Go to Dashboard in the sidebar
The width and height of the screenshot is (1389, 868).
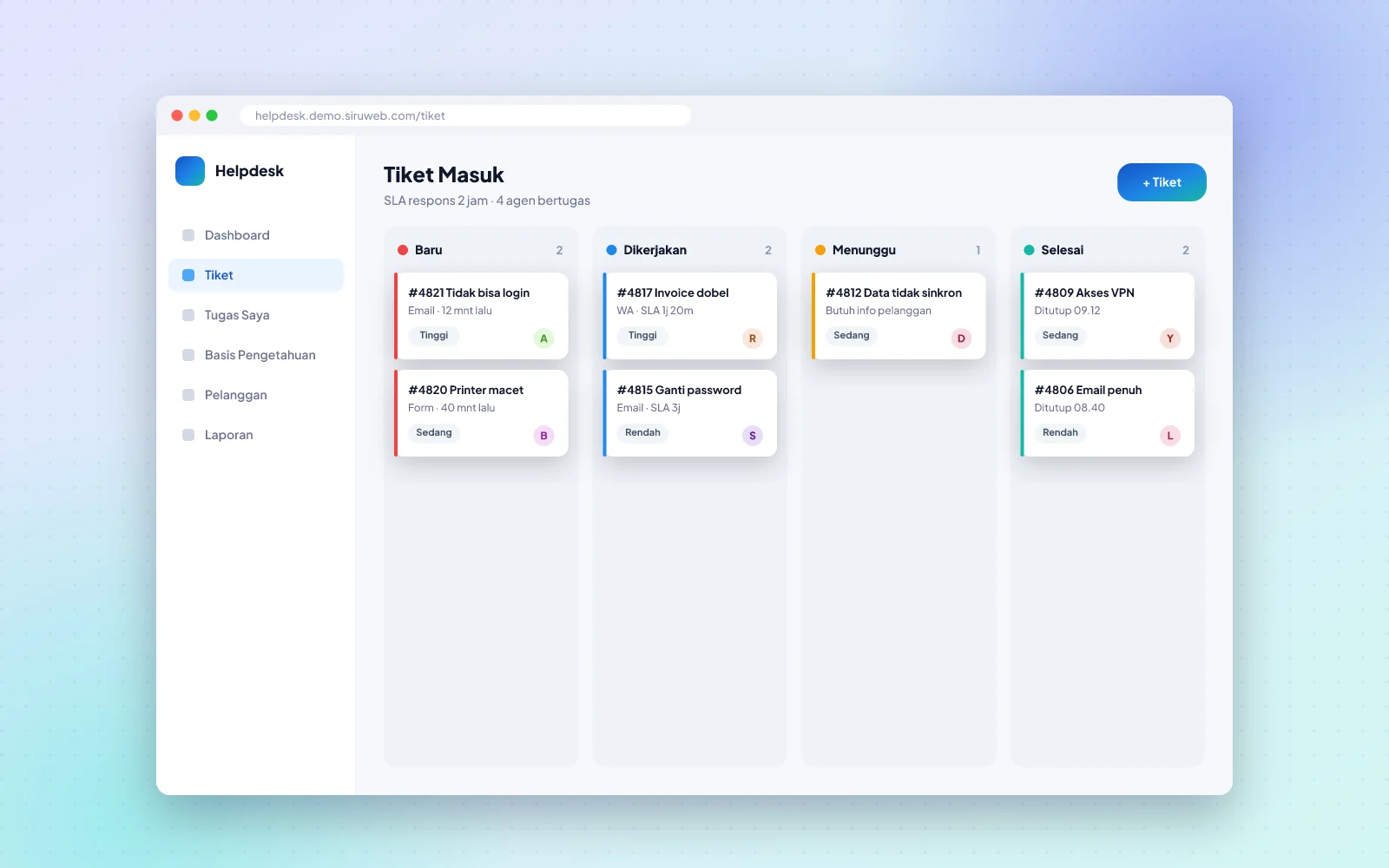click(256, 235)
